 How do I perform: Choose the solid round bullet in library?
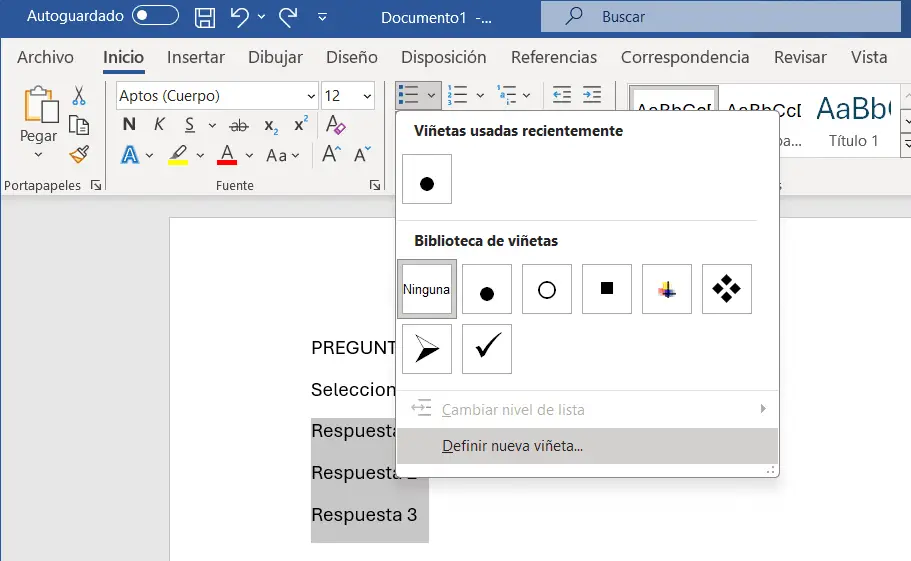pos(487,289)
